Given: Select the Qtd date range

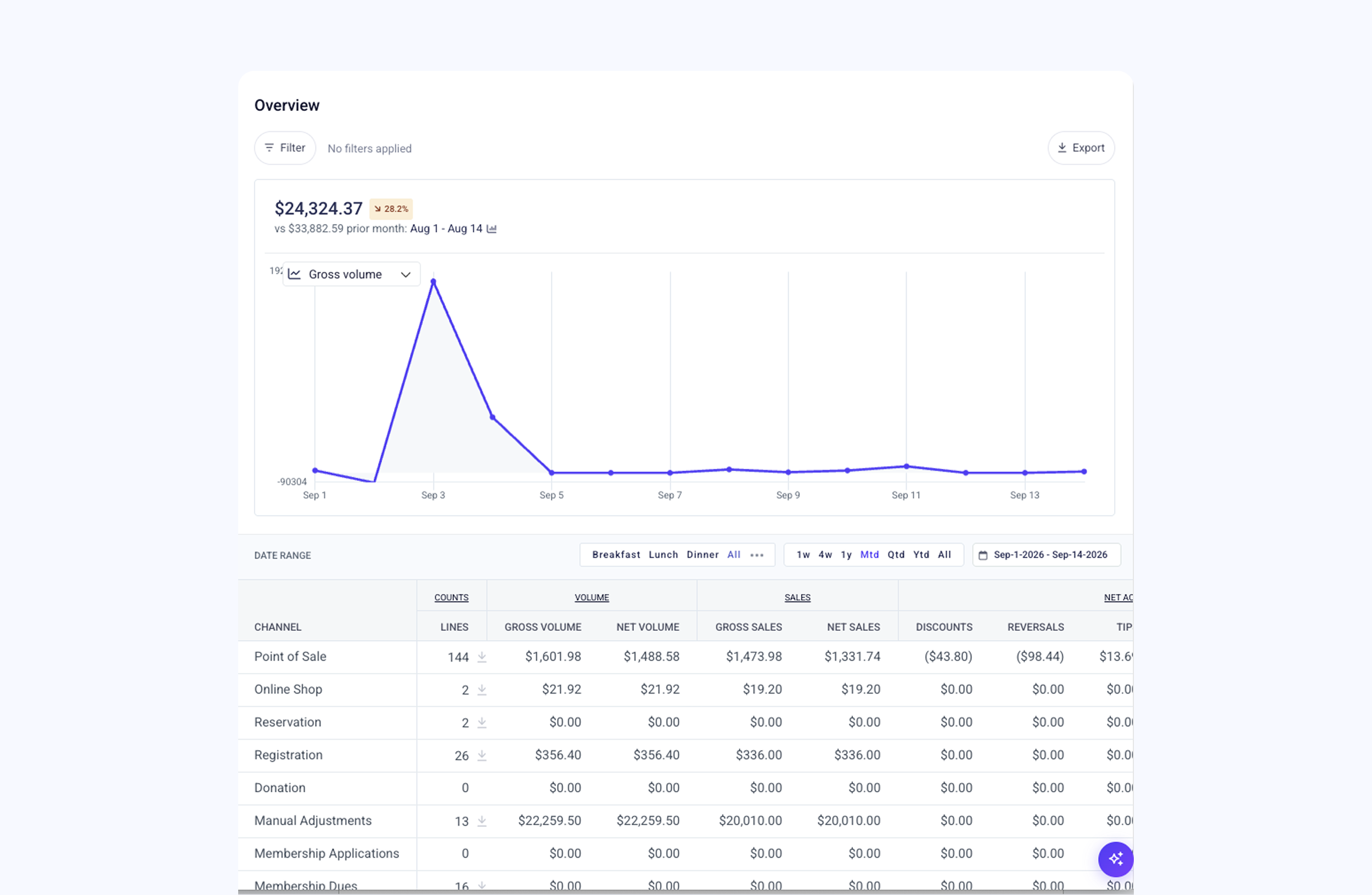Looking at the screenshot, I should [x=896, y=555].
